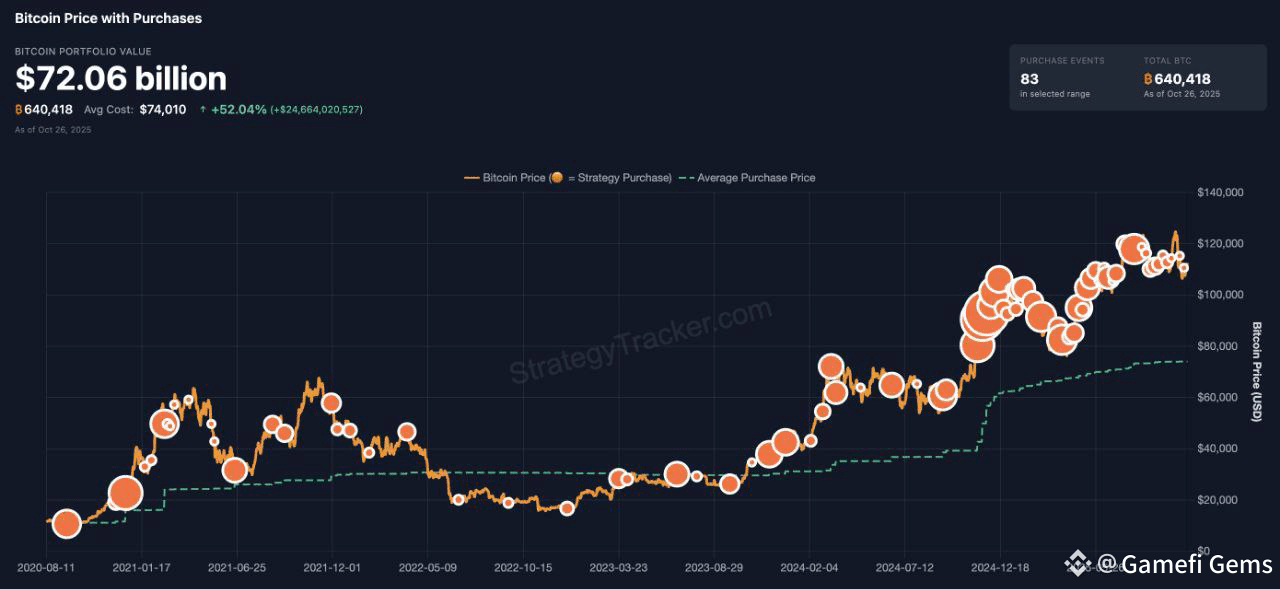The width and height of the screenshot is (1280, 589).
Task: Click the '2021-12-01' x-axis date
Action: point(332,567)
